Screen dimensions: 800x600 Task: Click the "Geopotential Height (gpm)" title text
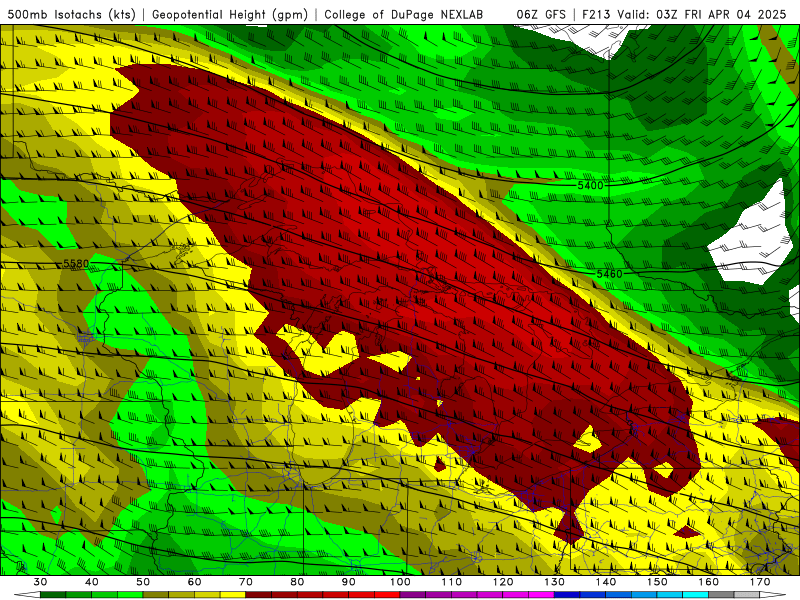(x=230, y=14)
